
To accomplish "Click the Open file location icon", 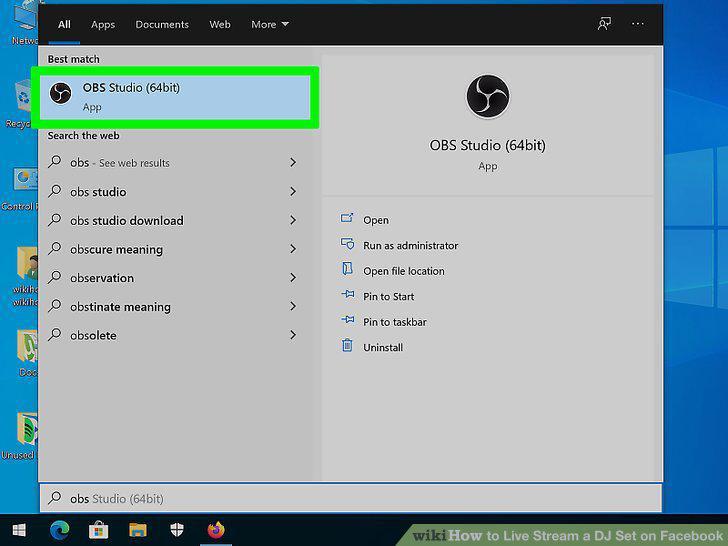I will click(347, 269).
